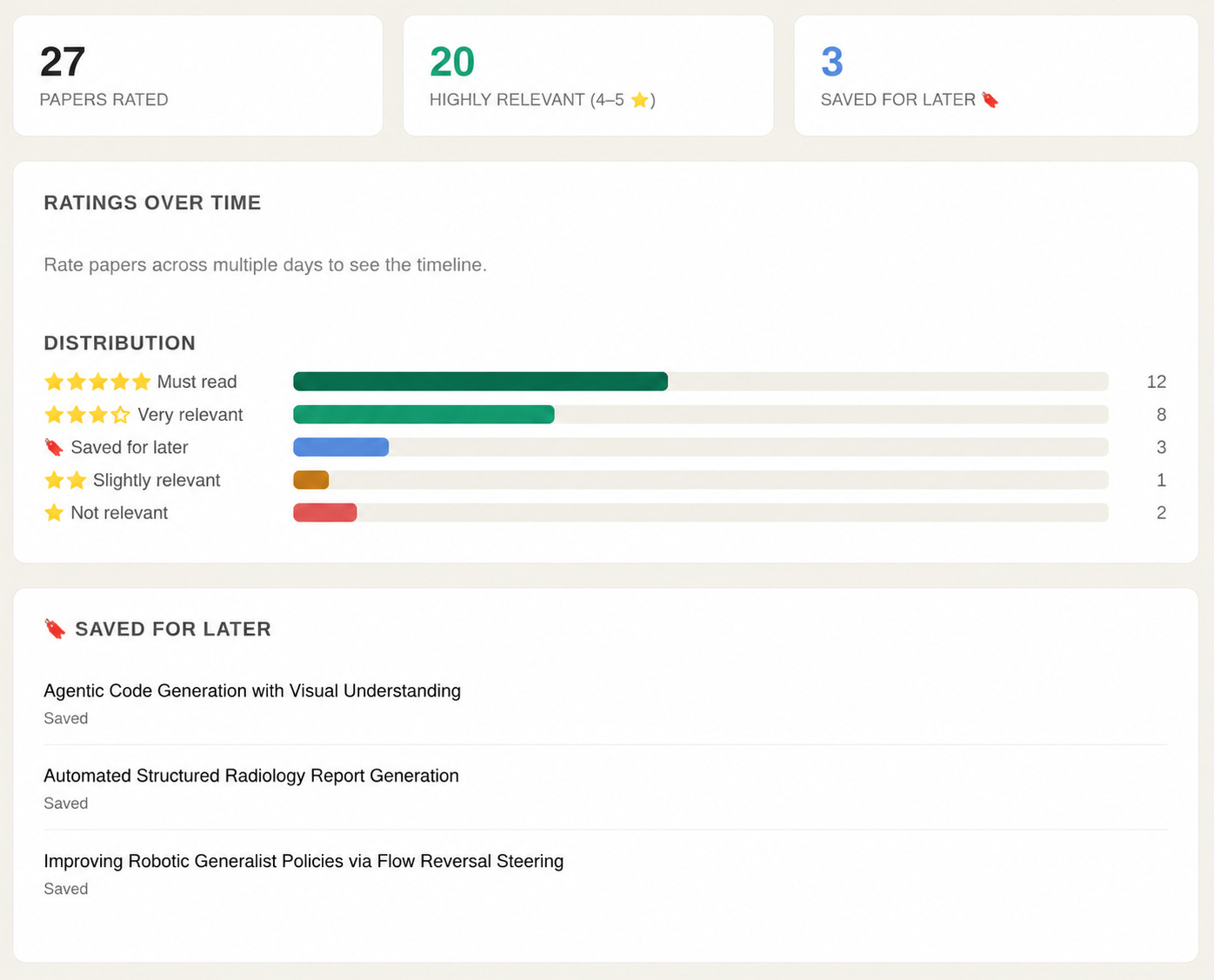Open Improving Robotic Generalist Policies via Flow Reversal Steering

pos(303,861)
